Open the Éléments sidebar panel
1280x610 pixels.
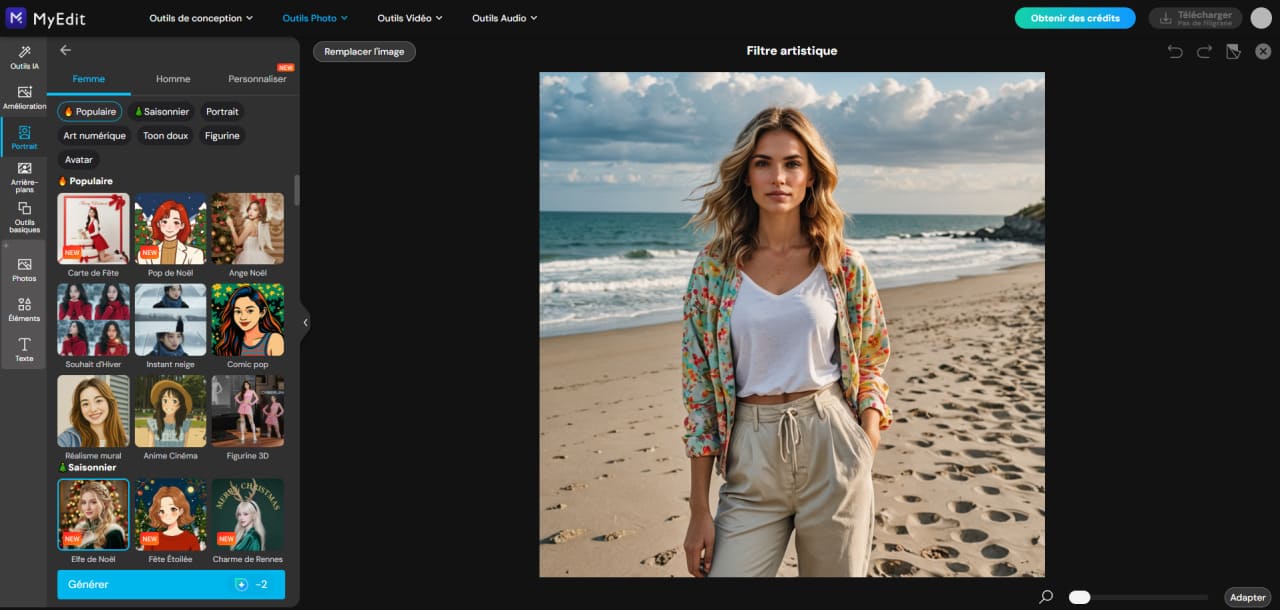click(x=24, y=310)
